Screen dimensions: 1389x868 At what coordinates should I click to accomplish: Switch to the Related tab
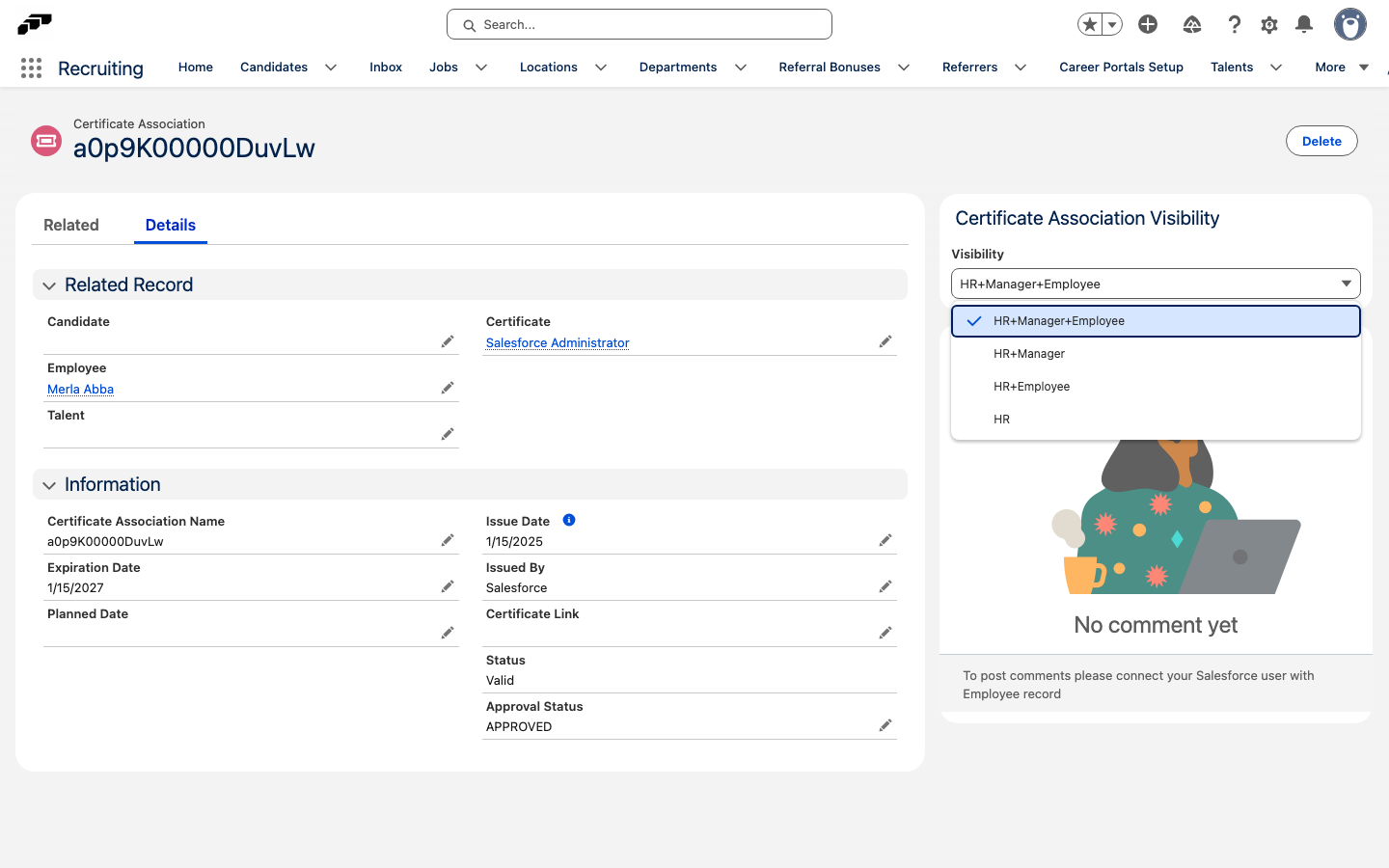(71, 225)
